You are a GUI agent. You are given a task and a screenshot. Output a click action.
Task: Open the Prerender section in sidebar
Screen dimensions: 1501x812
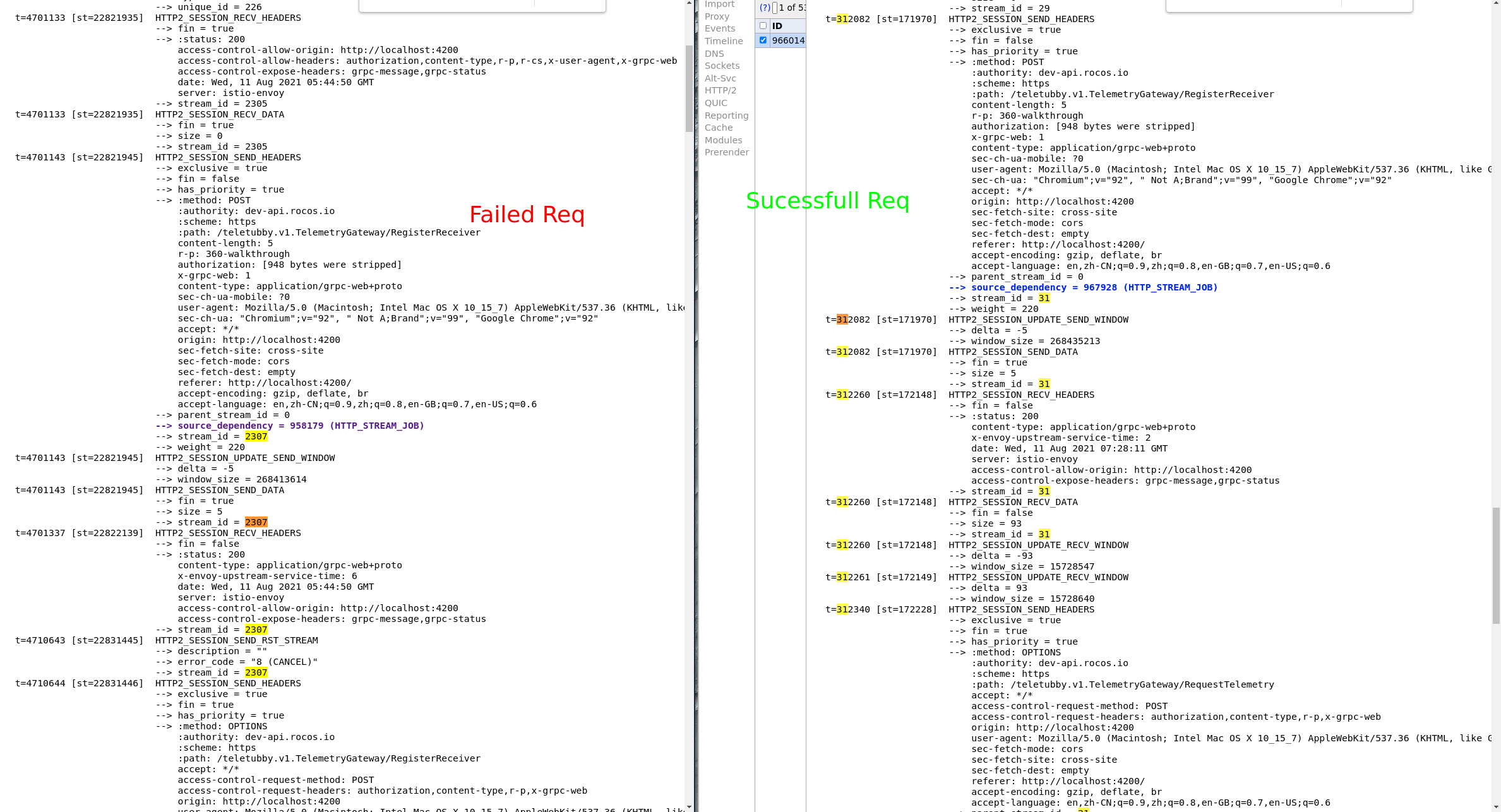tap(727, 152)
